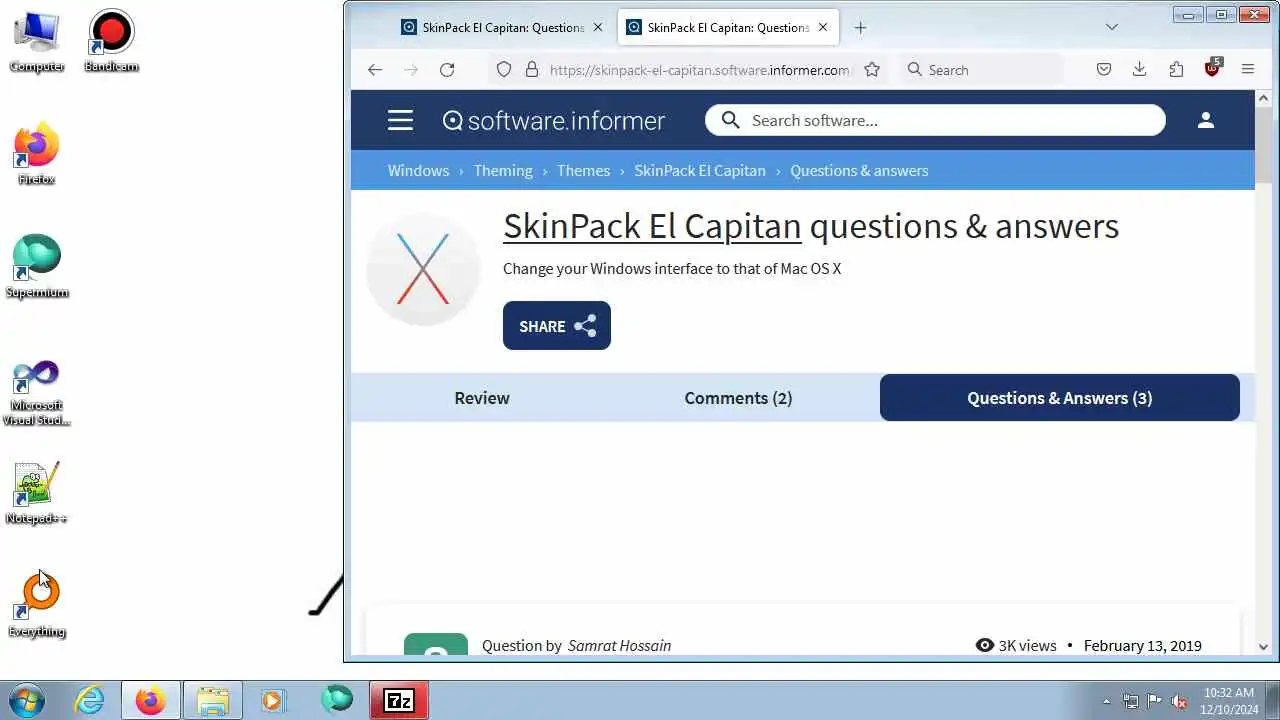Click the author name Samrat Hossain

coord(619,645)
